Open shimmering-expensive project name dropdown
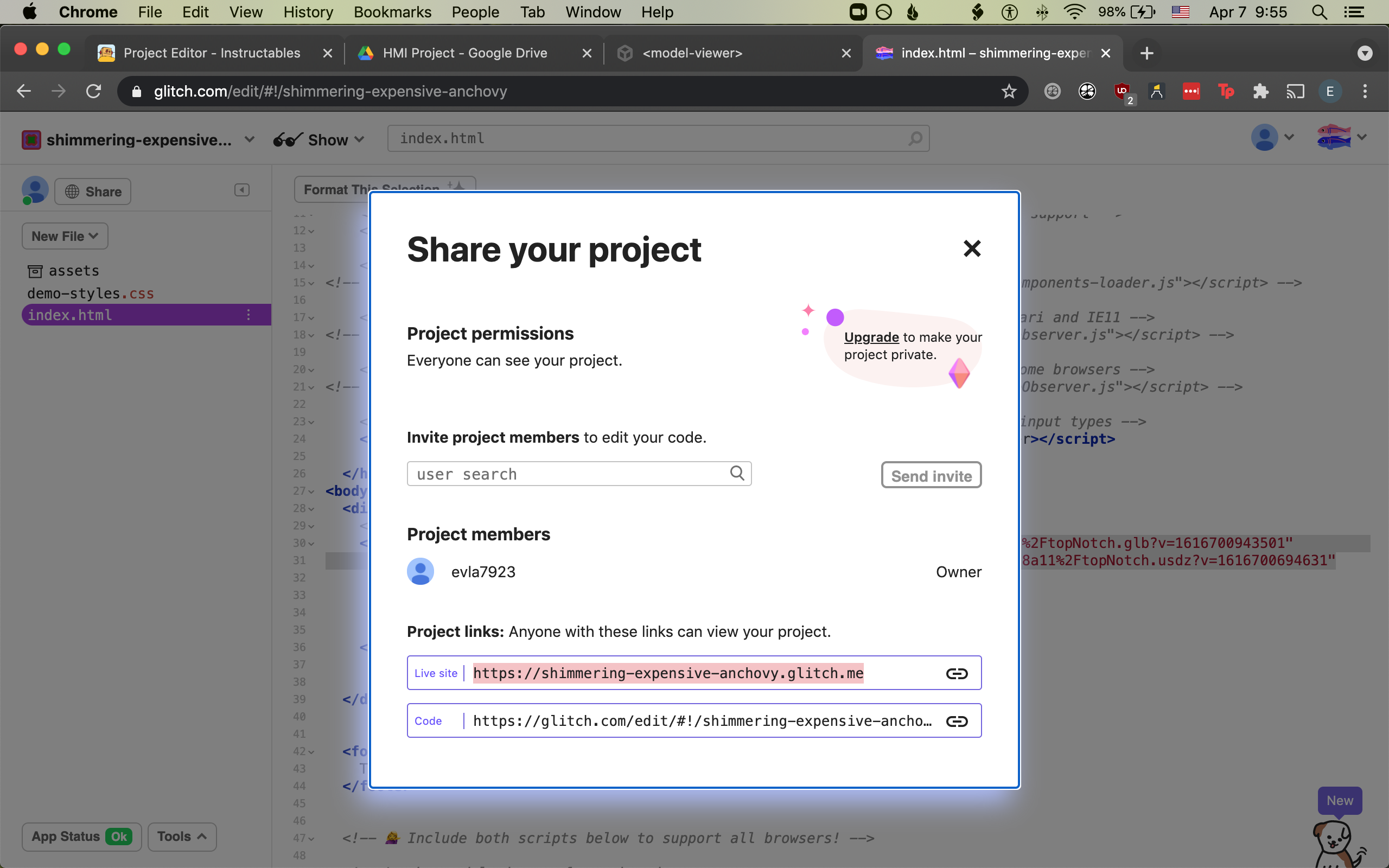Screen dimensions: 1389x868 click(138, 139)
